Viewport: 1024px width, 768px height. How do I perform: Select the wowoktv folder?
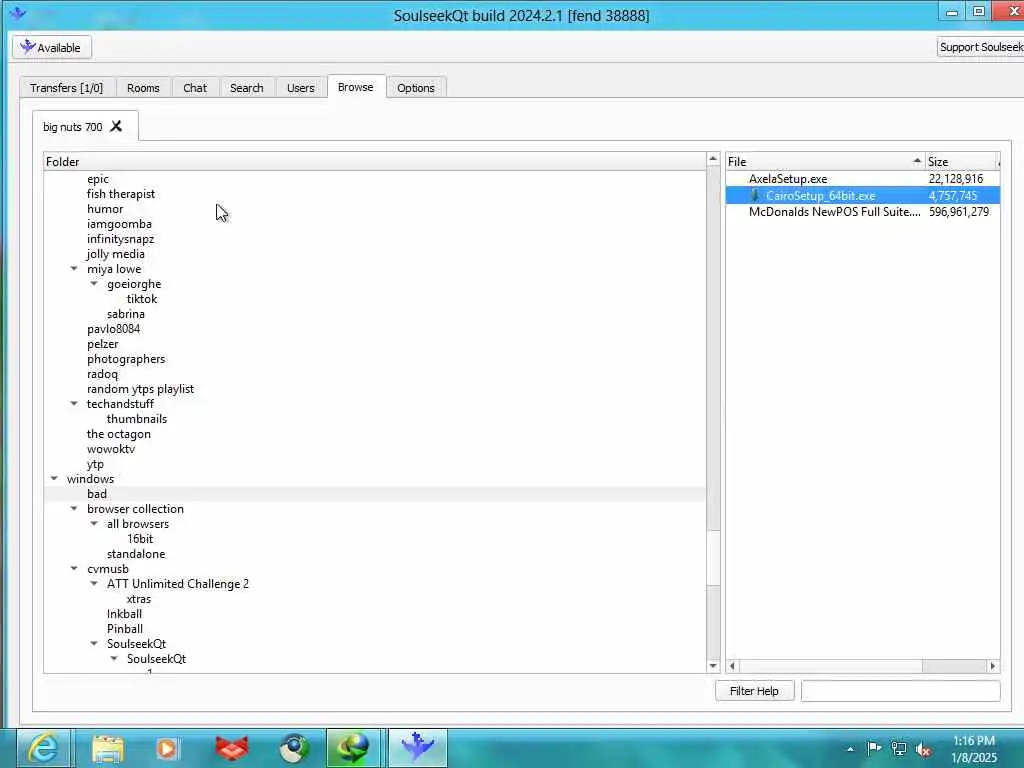pos(111,449)
